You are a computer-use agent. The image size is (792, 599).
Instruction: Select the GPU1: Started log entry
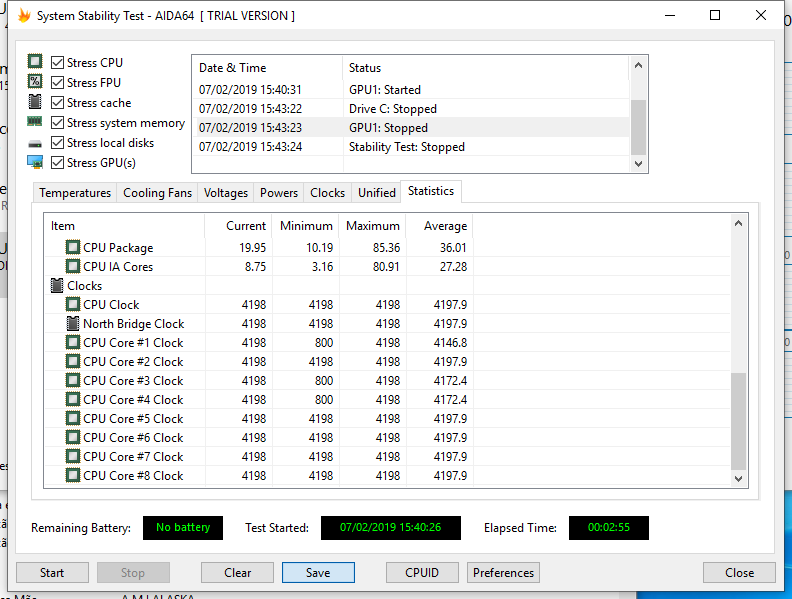412,90
